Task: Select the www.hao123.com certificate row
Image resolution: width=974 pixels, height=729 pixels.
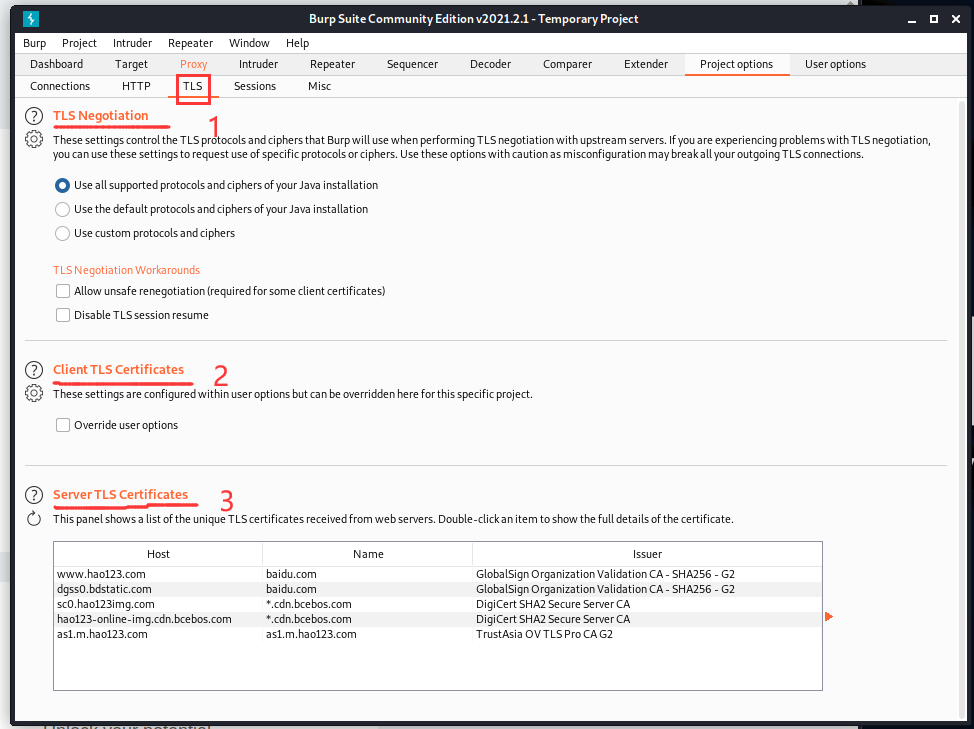Action: tap(438, 574)
